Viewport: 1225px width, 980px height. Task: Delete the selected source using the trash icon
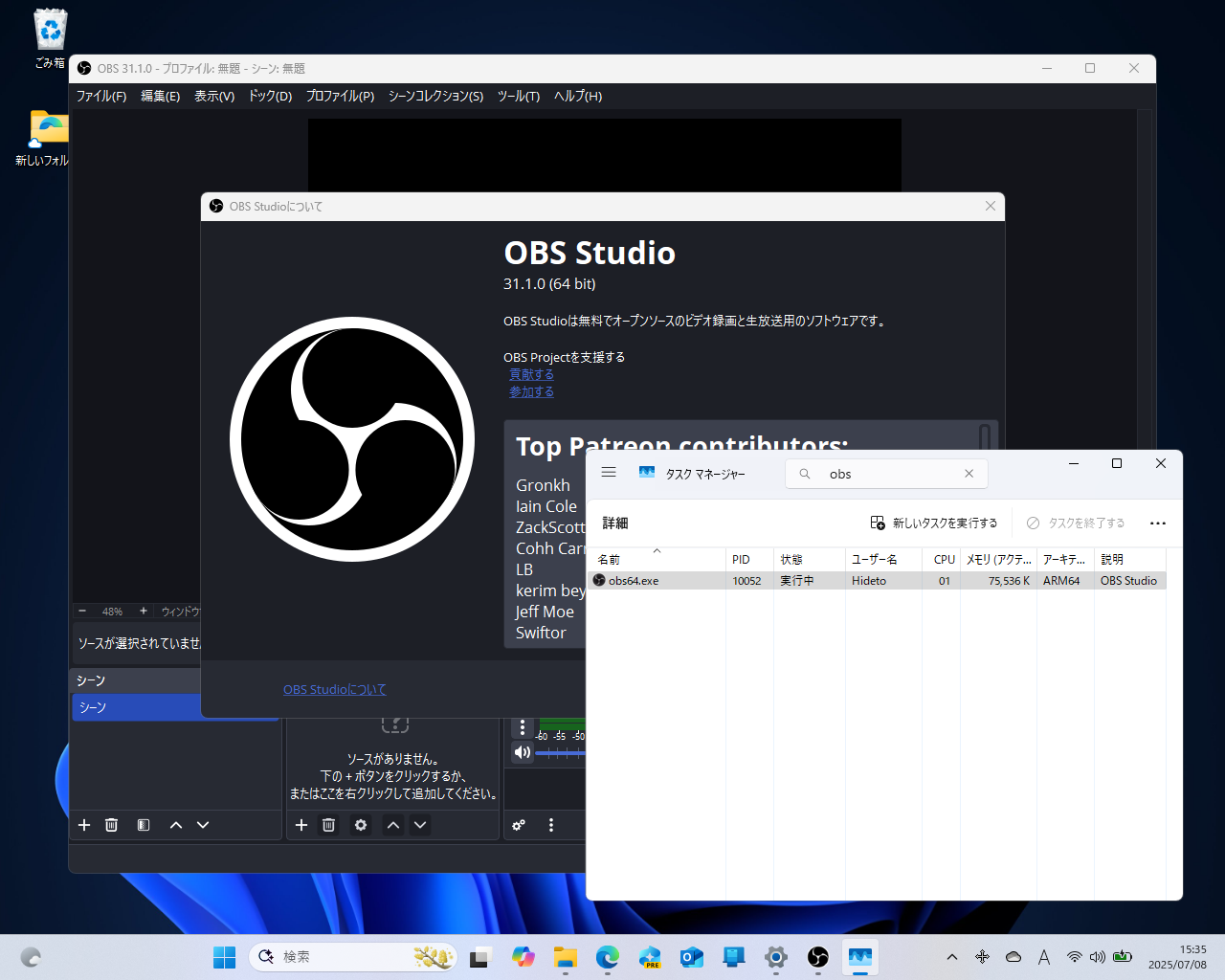pos(328,824)
